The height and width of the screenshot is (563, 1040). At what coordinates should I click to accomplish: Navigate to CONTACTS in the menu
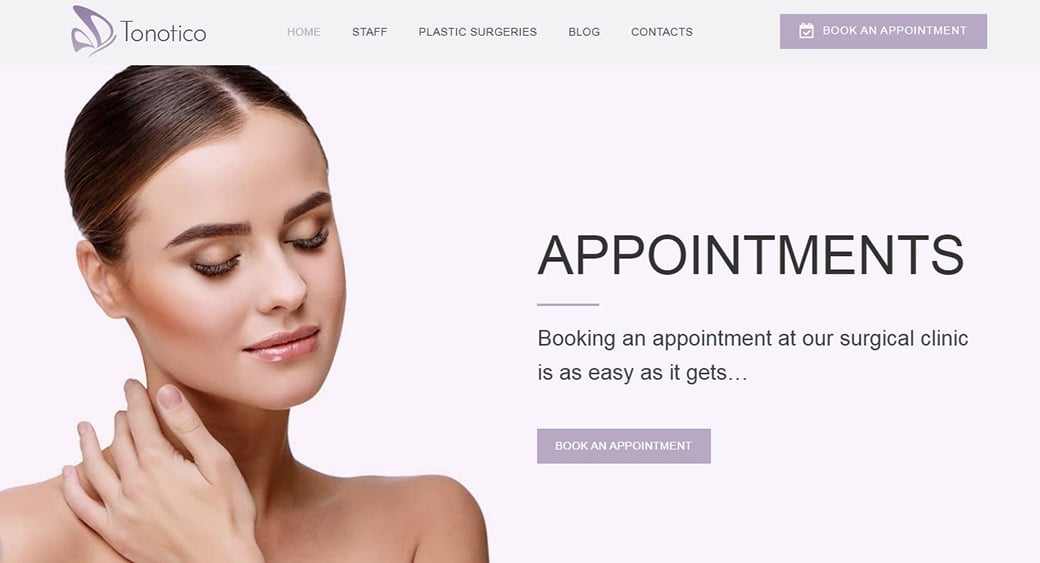[x=662, y=32]
